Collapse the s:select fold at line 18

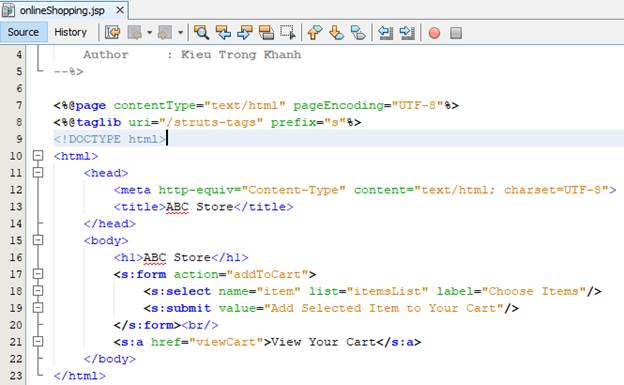coord(38,291)
